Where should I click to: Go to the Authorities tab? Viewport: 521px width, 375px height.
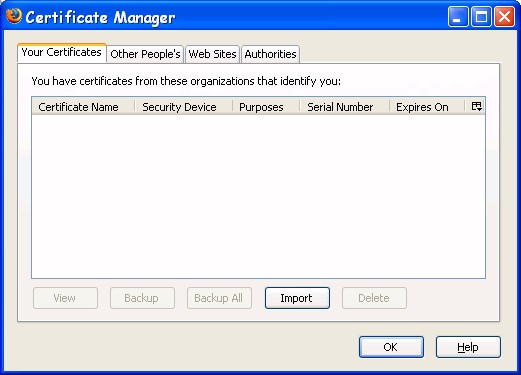coord(270,54)
